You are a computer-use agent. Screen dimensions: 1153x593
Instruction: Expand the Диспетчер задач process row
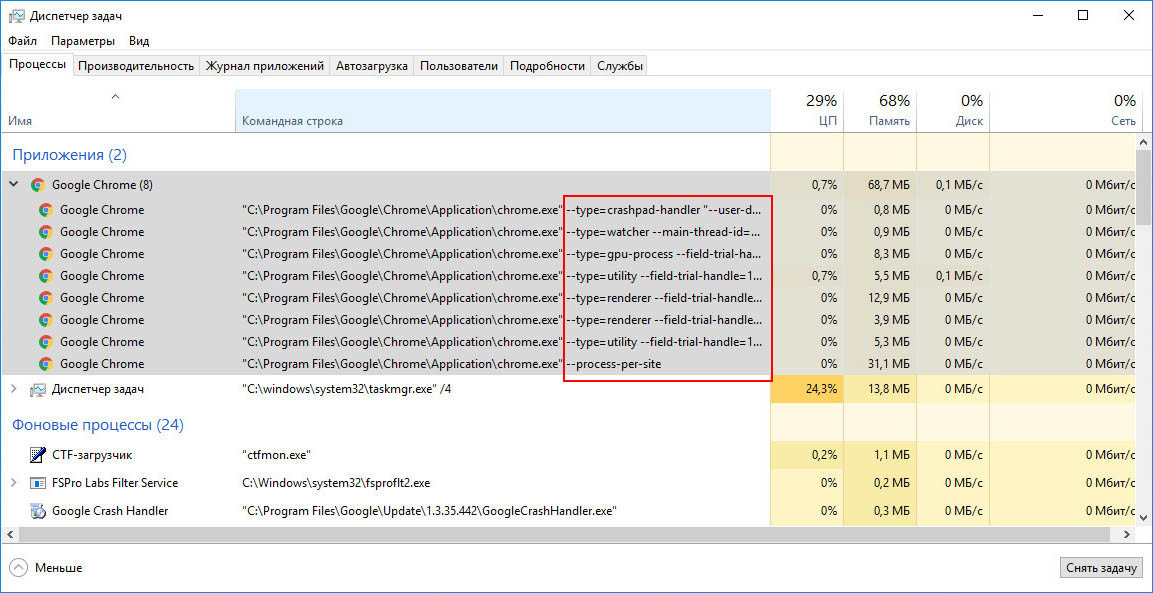[x=13, y=389]
